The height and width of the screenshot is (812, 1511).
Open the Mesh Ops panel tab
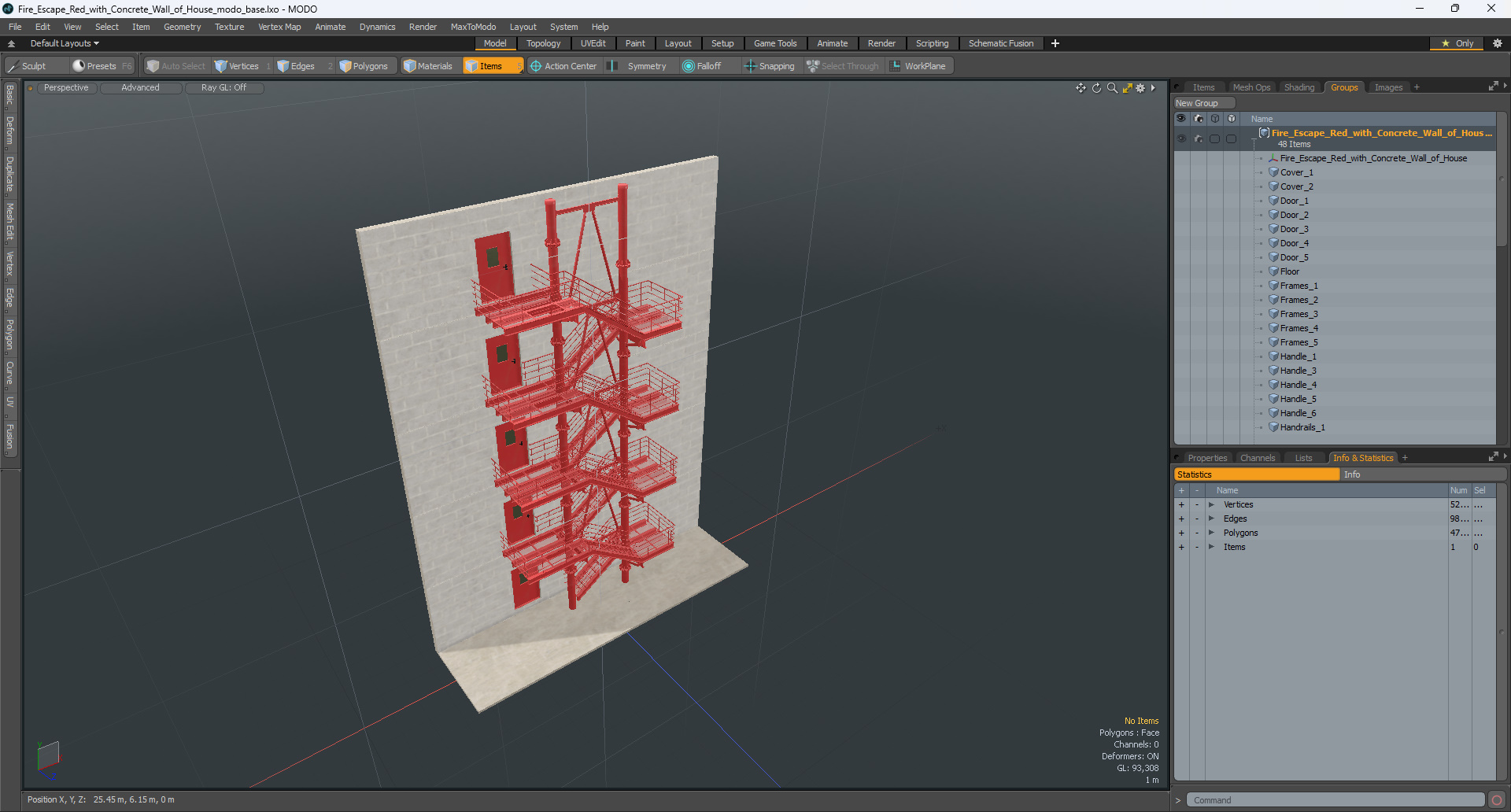pyautogui.click(x=1251, y=87)
